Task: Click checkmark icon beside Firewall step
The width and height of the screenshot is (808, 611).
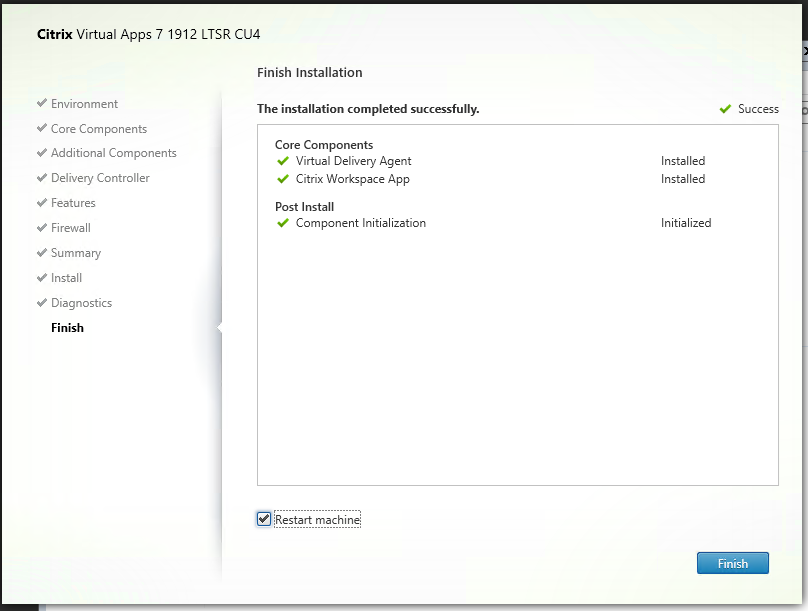Action: click(41, 228)
